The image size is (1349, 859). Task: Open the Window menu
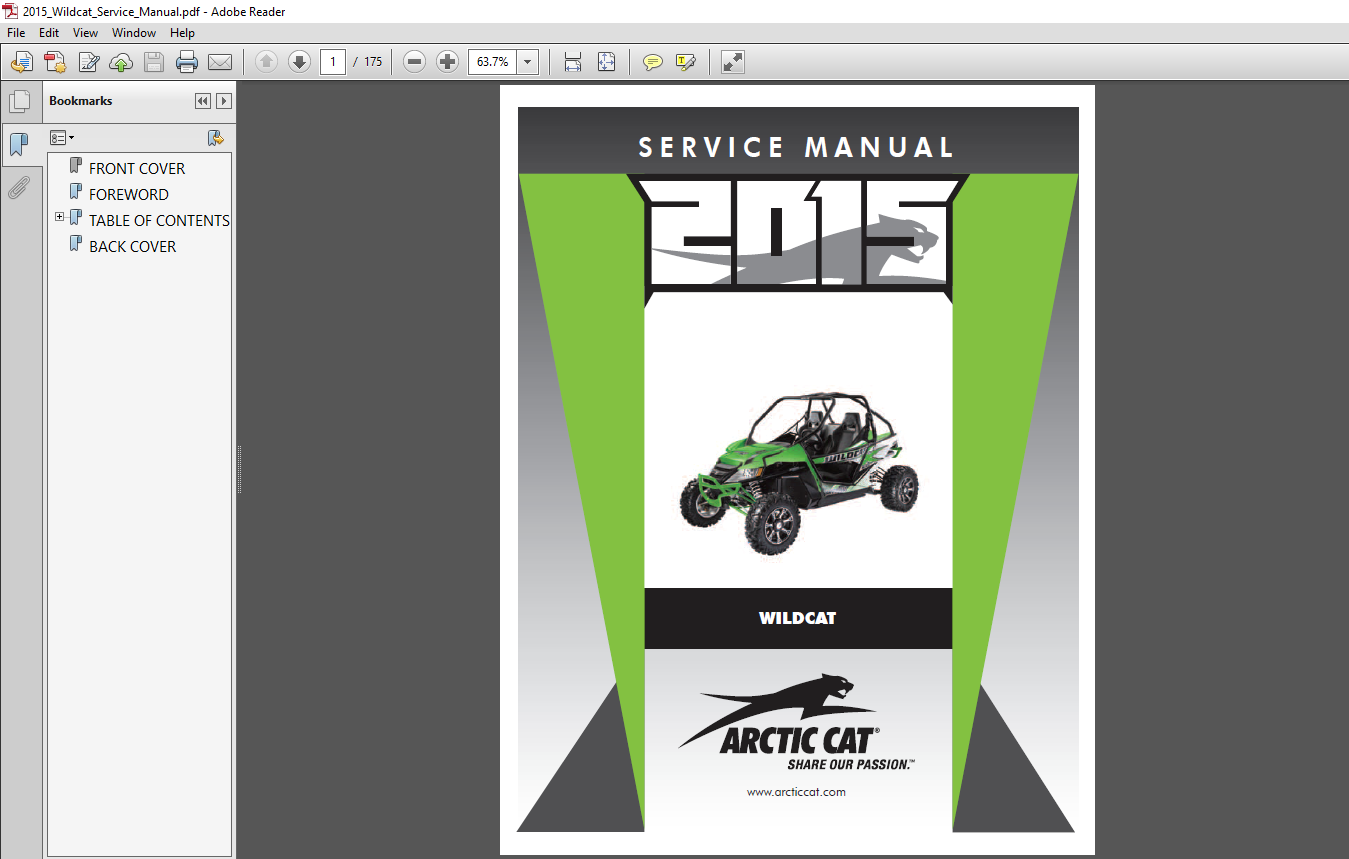coord(134,33)
